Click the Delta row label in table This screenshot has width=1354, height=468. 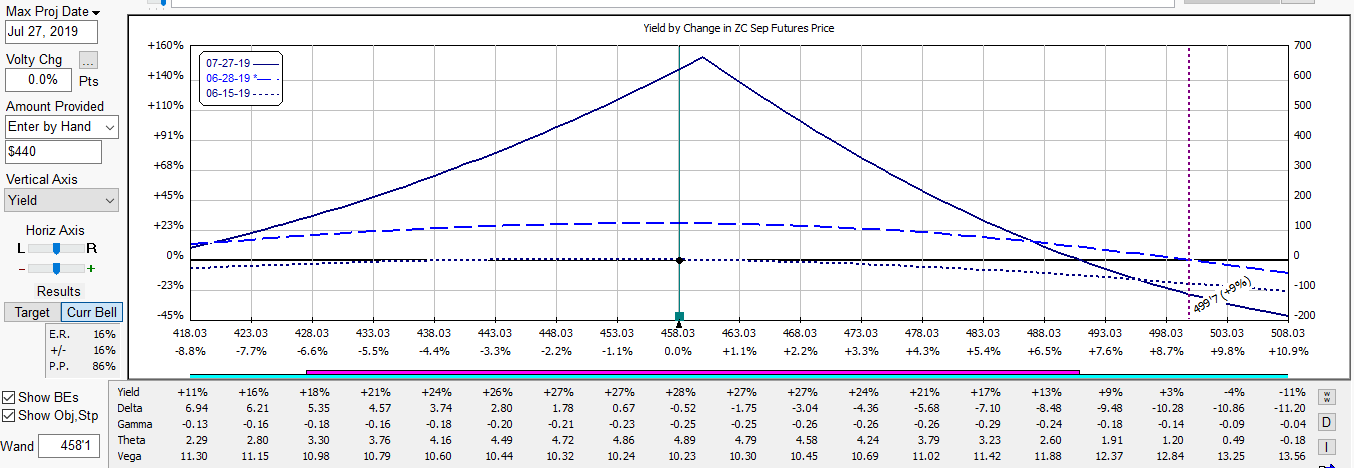pos(130,408)
